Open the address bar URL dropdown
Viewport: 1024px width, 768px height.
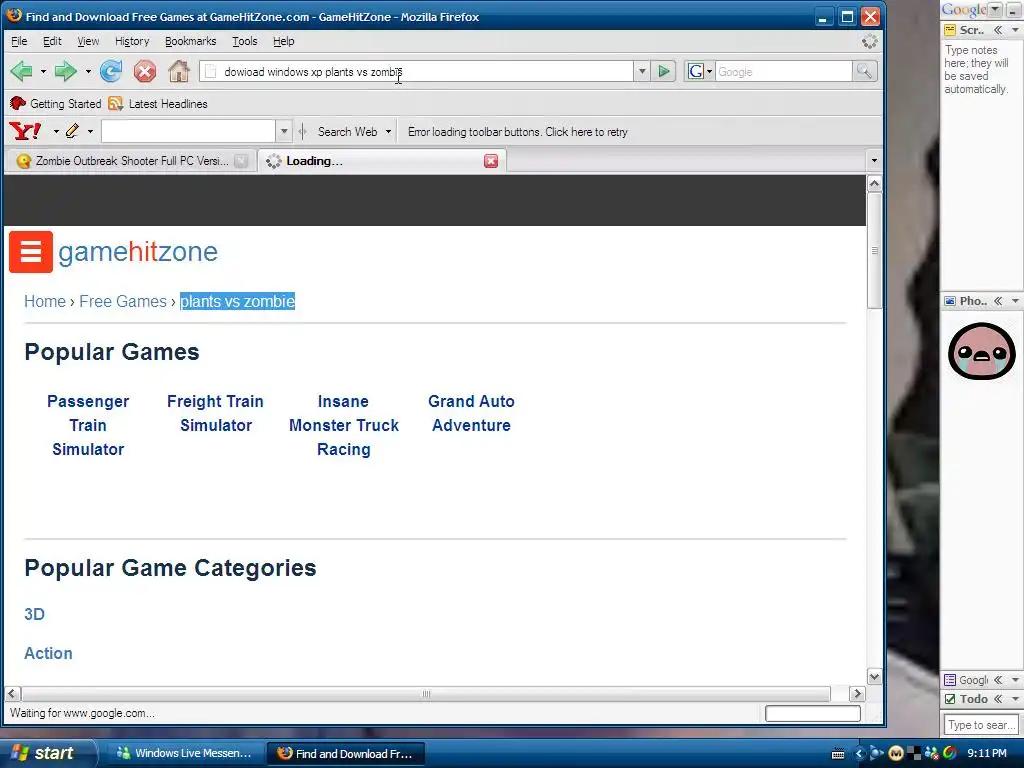[642, 71]
